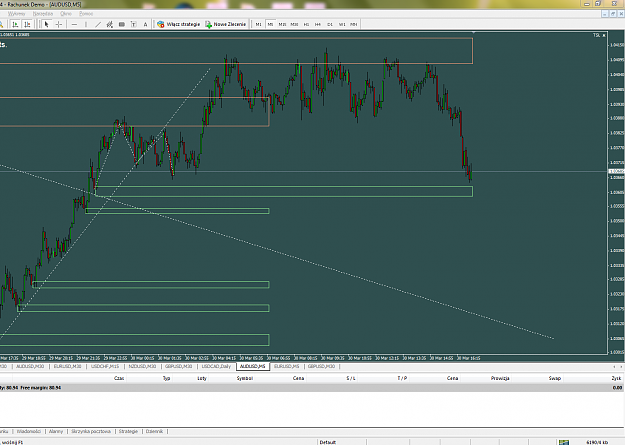
Task: Click the chart tabs left scroll arrow
Action: coord(614,366)
